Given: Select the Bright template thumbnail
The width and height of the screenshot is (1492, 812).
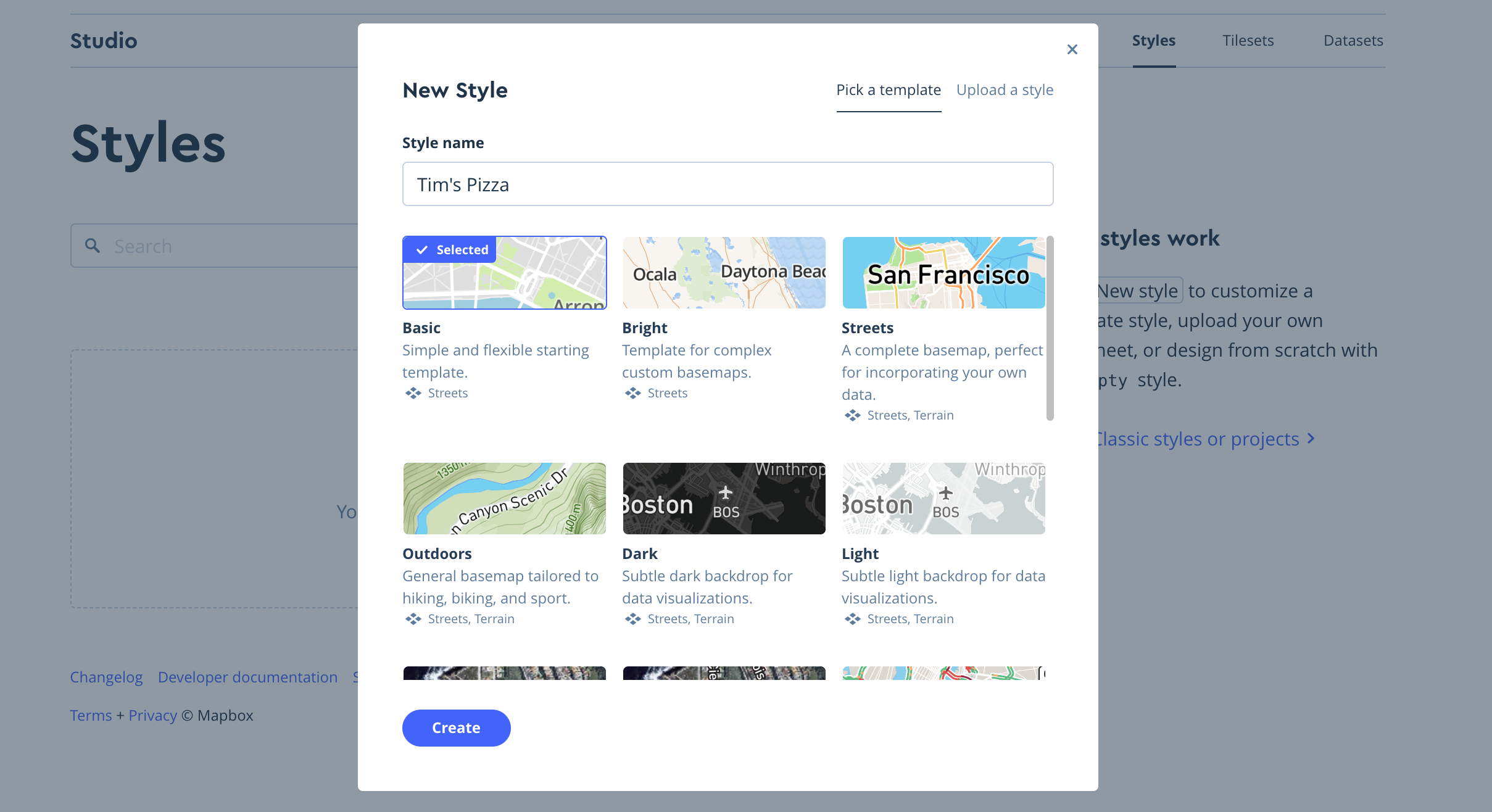Looking at the screenshot, I should (724, 273).
